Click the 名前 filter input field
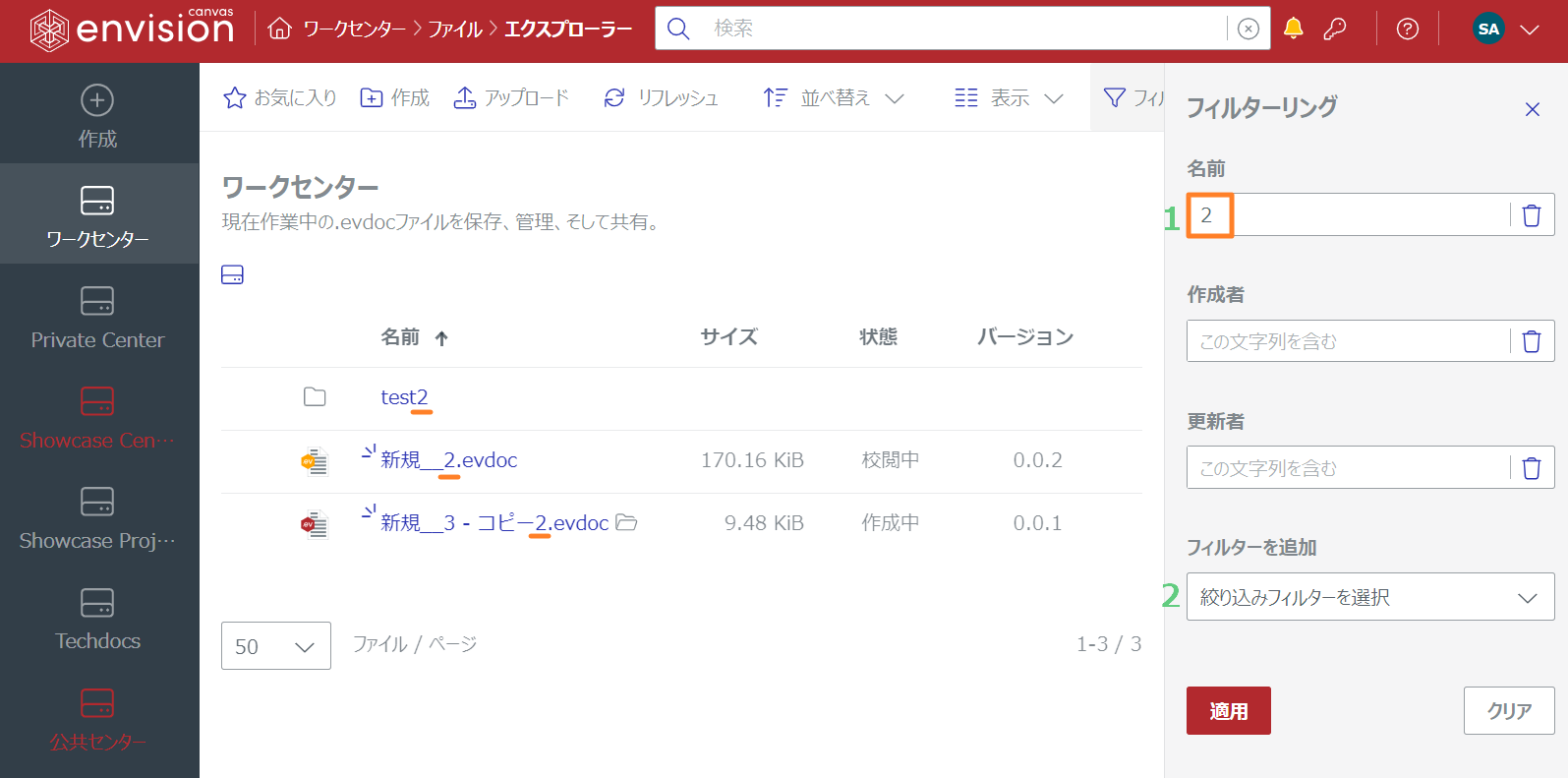The image size is (1568, 778). [x=1348, y=214]
